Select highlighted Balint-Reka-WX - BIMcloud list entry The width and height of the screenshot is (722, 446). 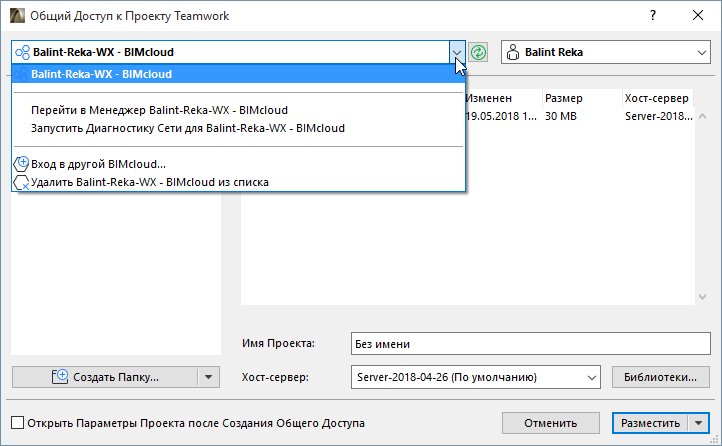(x=238, y=74)
